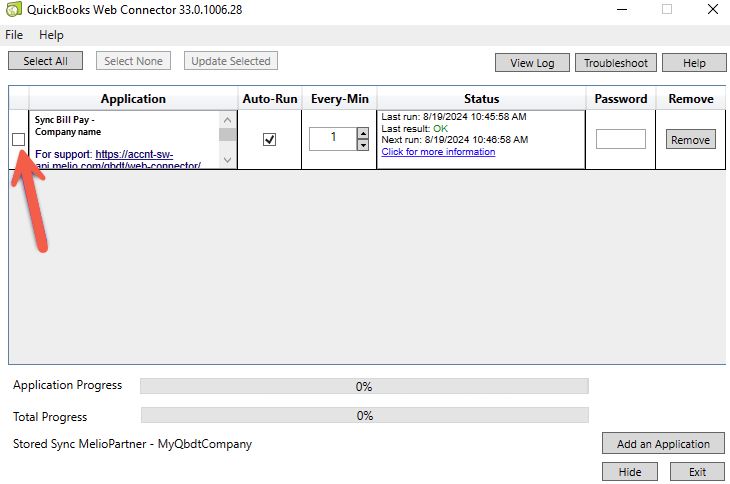
Task: Decrease the Every-Min value with down arrow
Action: click(x=362, y=145)
